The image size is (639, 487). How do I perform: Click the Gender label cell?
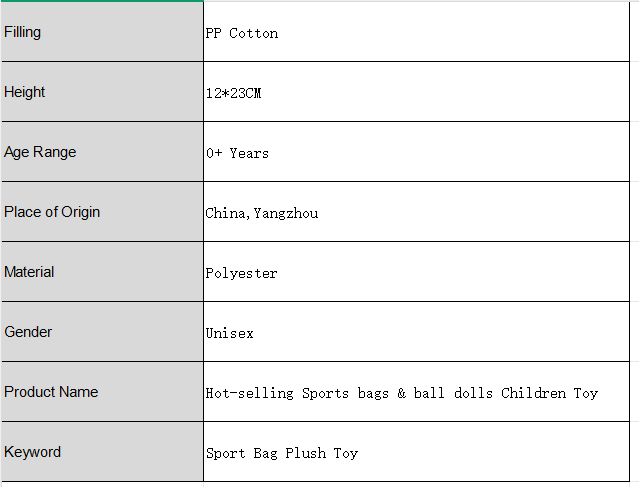(x=102, y=331)
